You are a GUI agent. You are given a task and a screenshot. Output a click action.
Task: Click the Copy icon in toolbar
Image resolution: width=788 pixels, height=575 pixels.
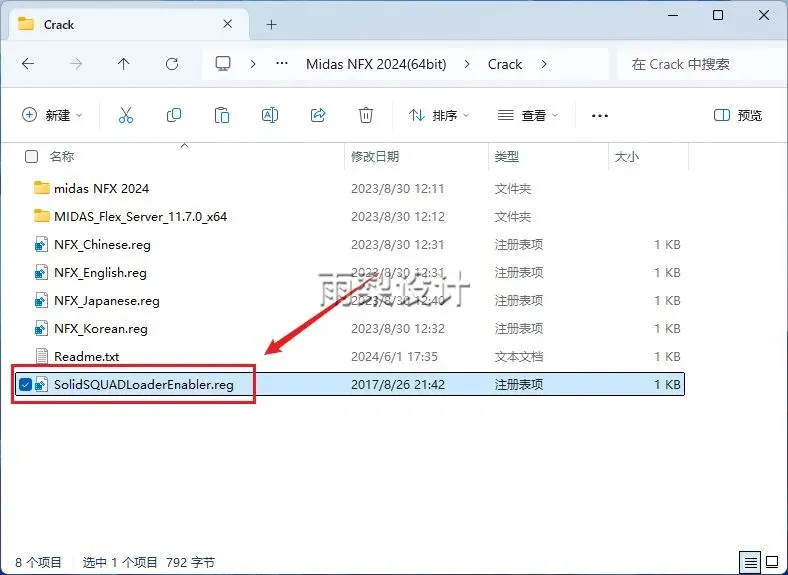tap(174, 116)
